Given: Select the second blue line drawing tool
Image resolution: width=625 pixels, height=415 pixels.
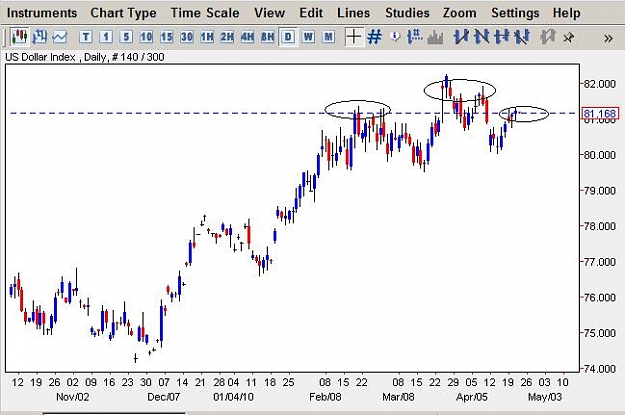Looking at the screenshot, I should [x=482, y=37].
